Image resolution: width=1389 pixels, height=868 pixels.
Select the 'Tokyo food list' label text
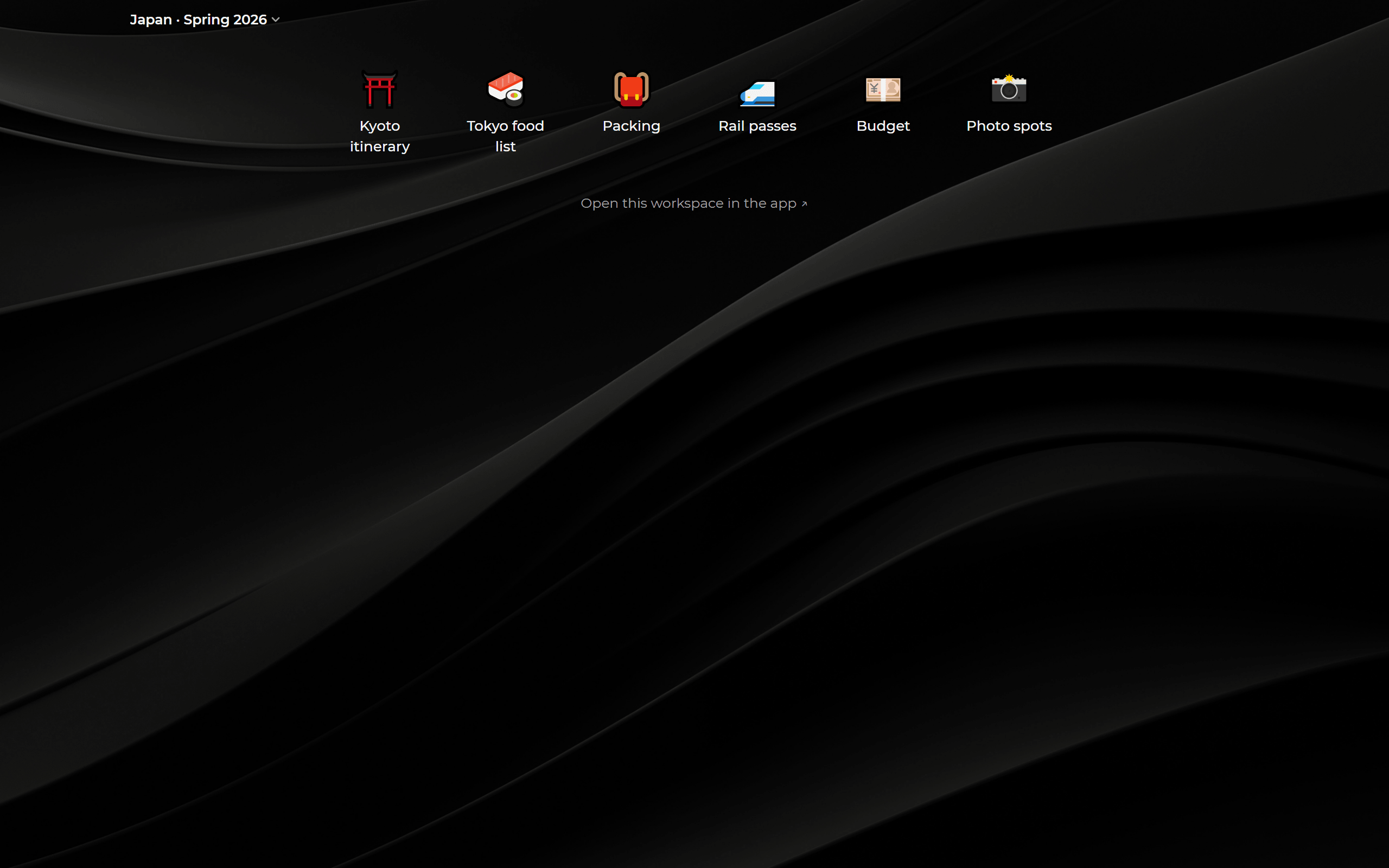tap(505, 136)
